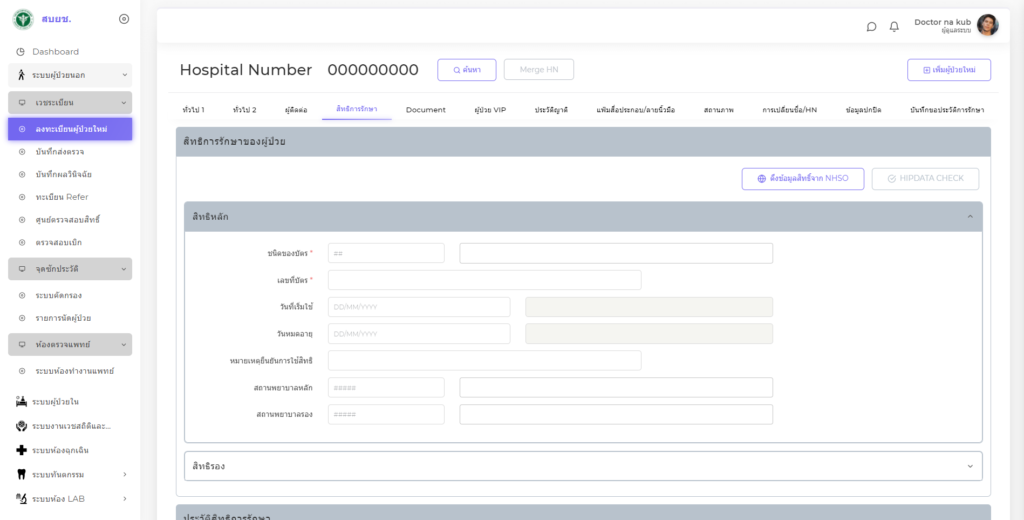Image resolution: width=1024 pixels, height=520 pixels.
Task: Expand the สิทธิรอง section
Action: coord(969,466)
